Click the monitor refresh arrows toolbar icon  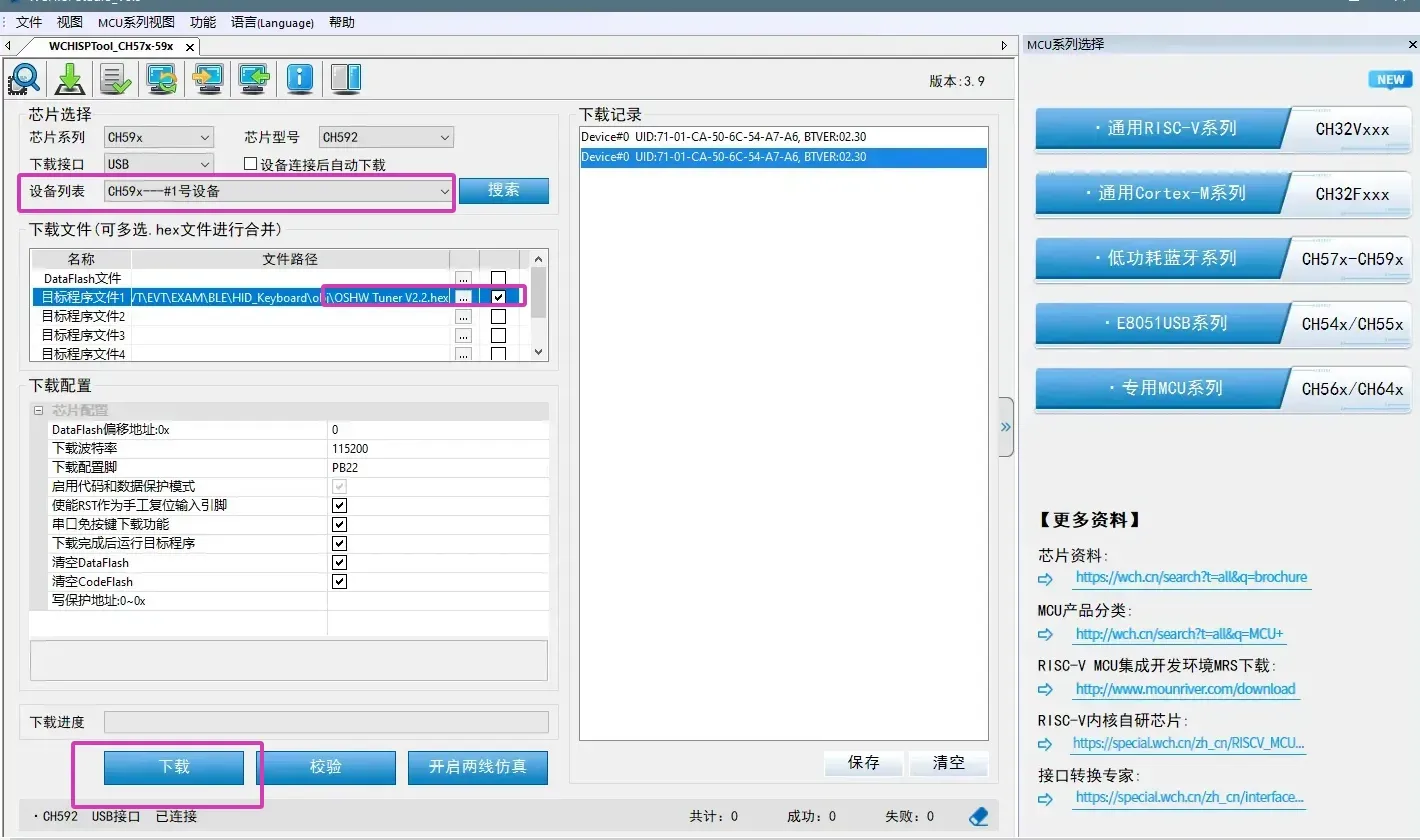click(162, 78)
